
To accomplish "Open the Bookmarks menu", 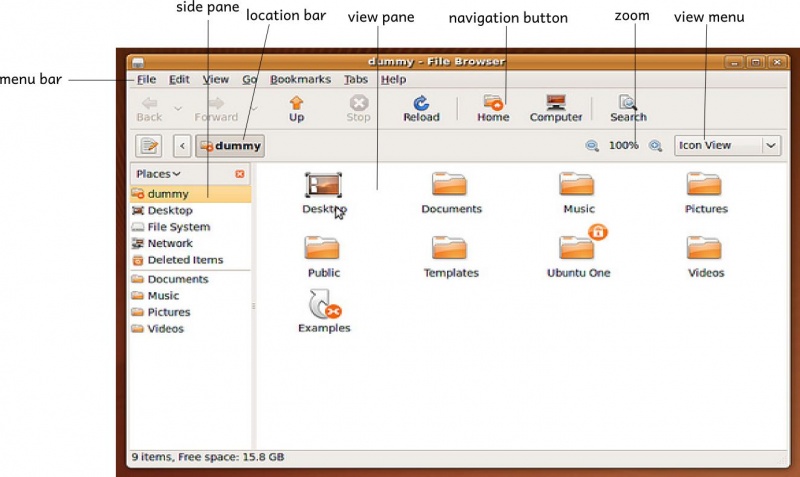I will [x=300, y=79].
